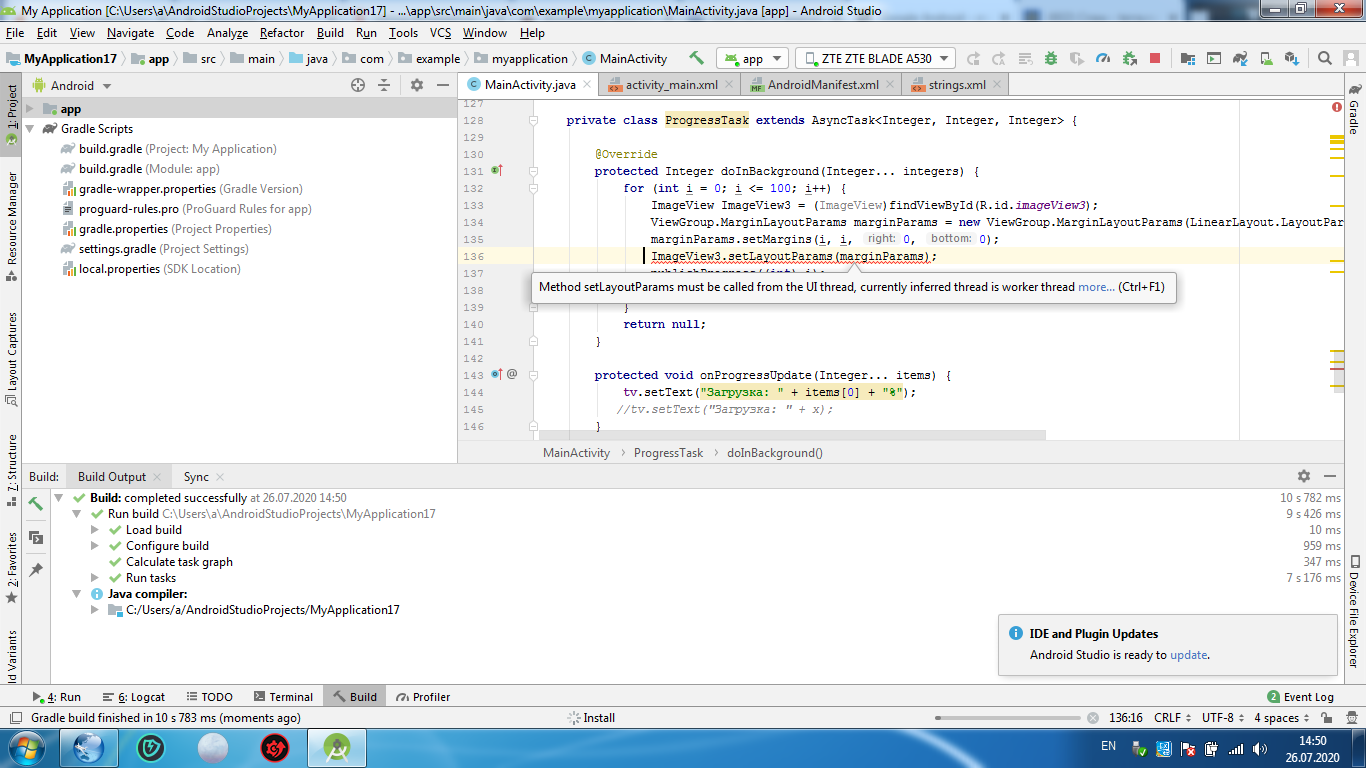Click the Select Opened File target icon
Viewport: 1366px width, 768px height.
358,85
